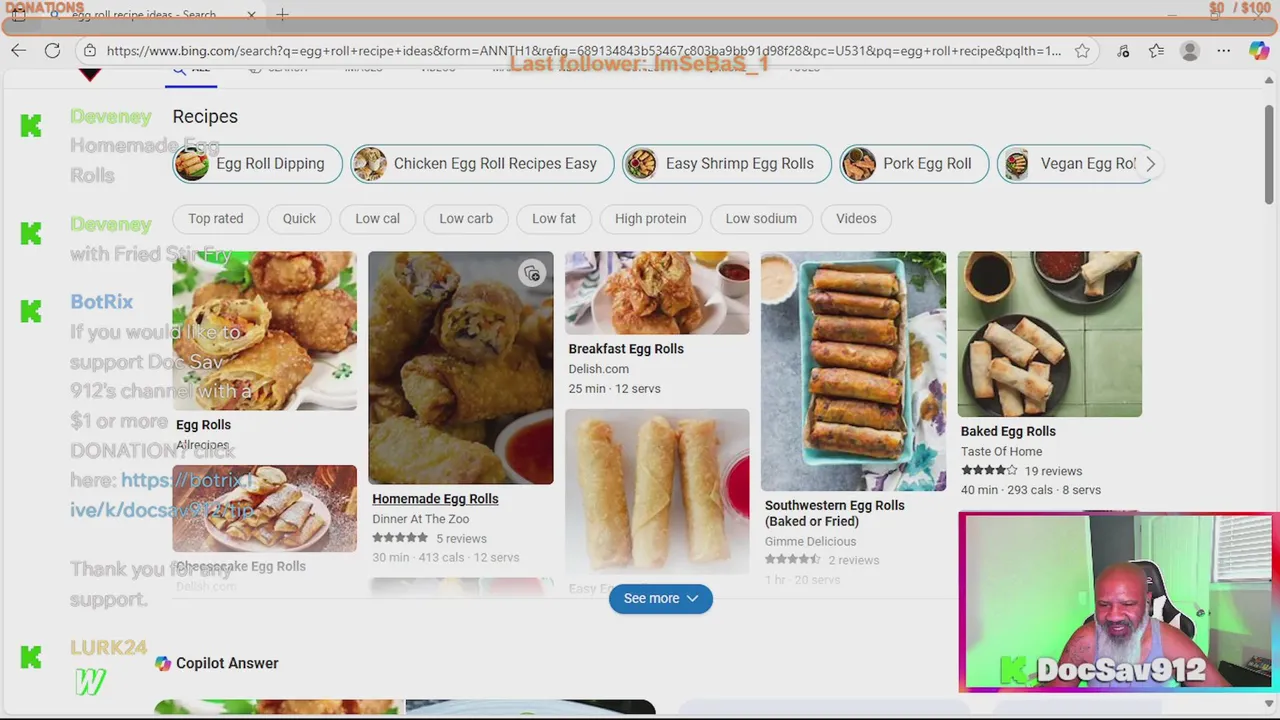Viewport: 1280px width, 720px height.
Task: Open the Homemade Egg Rolls photo
Action: [x=461, y=368]
